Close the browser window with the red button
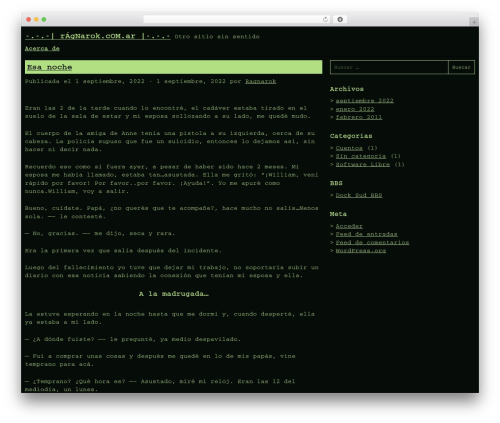The width and height of the screenshot is (500, 423). pos(29,20)
